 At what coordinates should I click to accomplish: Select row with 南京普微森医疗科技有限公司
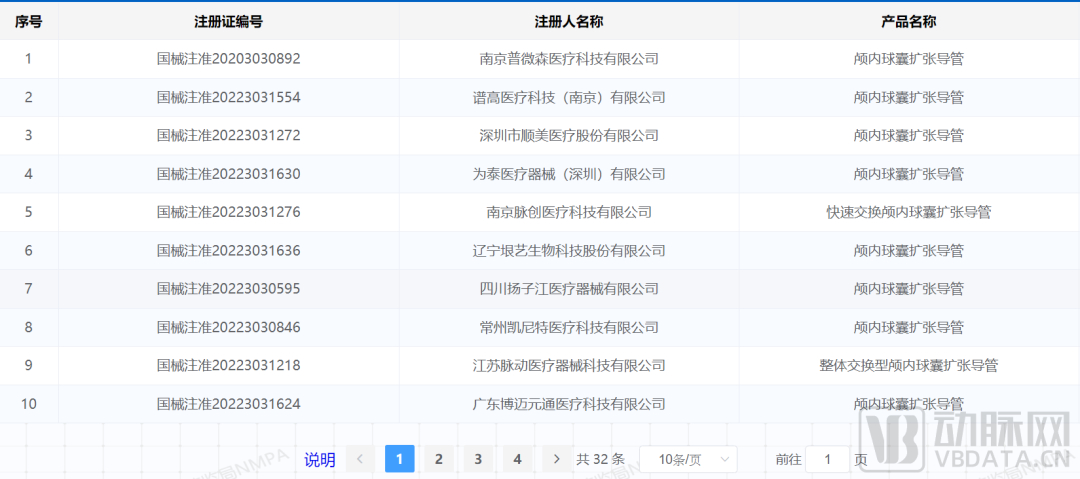(x=568, y=59)
